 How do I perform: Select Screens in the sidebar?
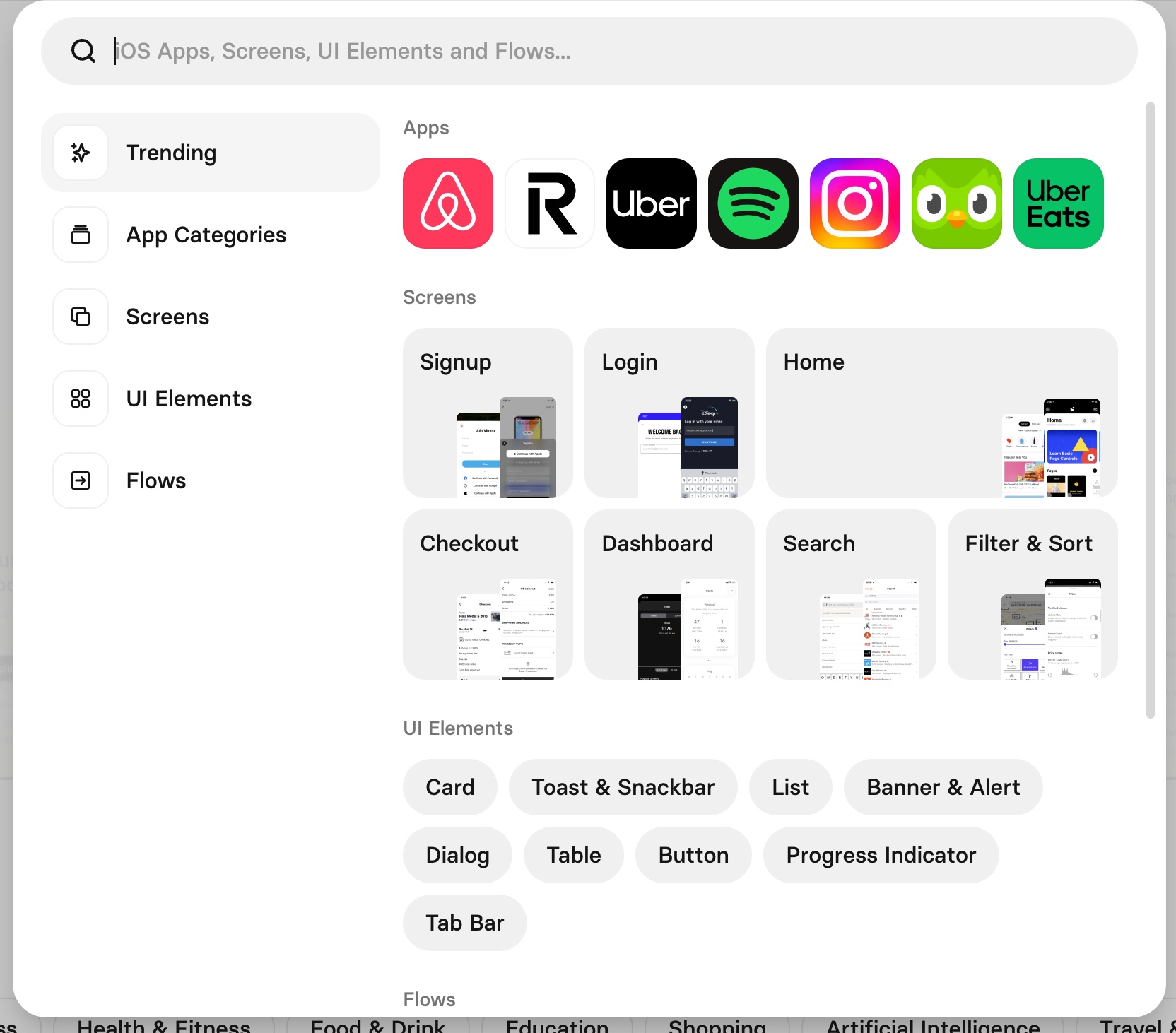coord(211,317)
